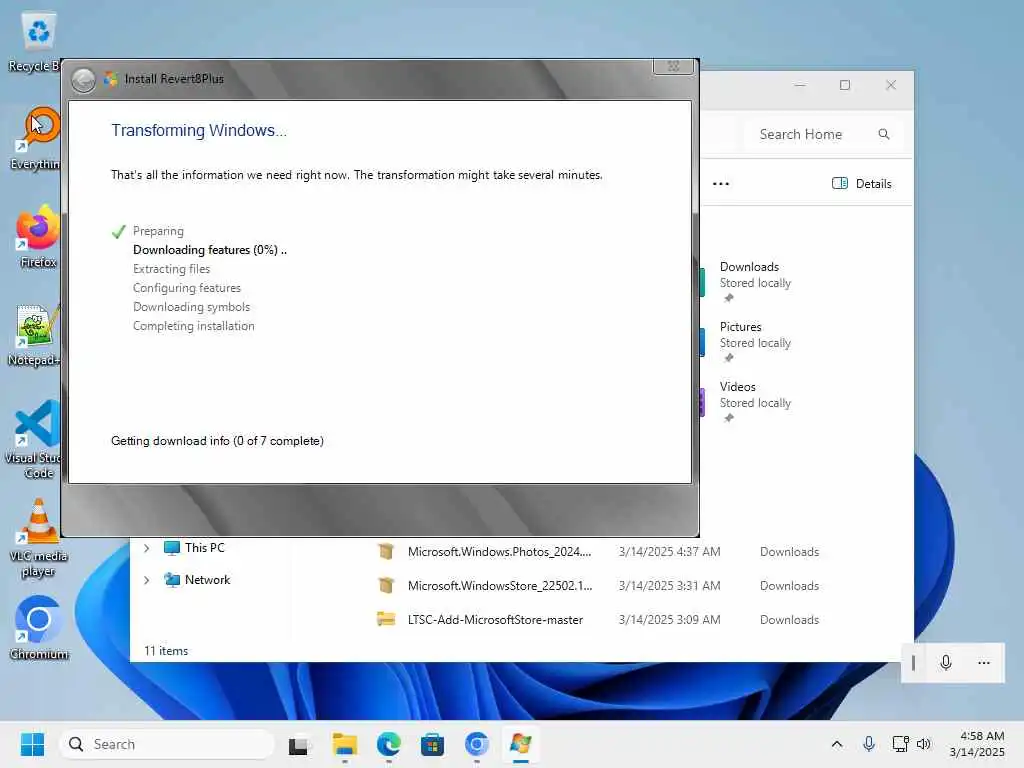This screenshot has height=768, width=1024.
Task: Click the folder icon beside LTSC-Add-MicrosoftStore-master
Action: pyautogui.click(x=386, y=619)
